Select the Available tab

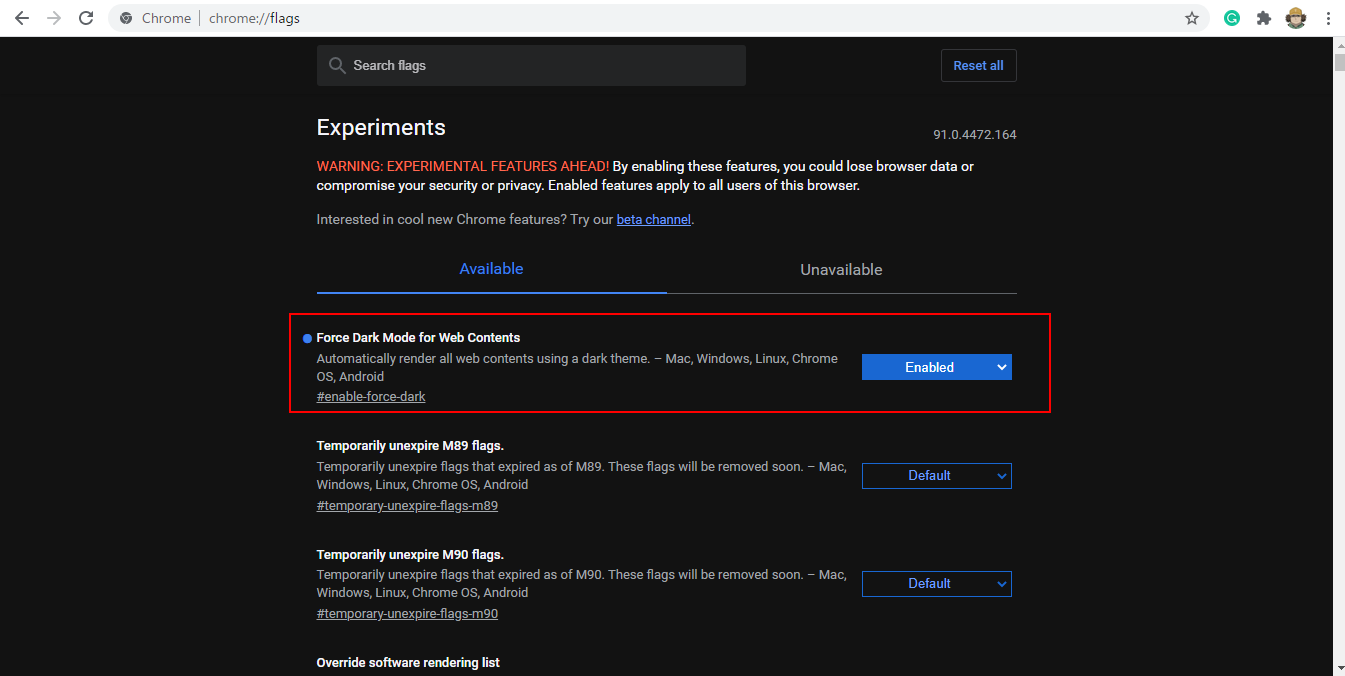point(491,269)
